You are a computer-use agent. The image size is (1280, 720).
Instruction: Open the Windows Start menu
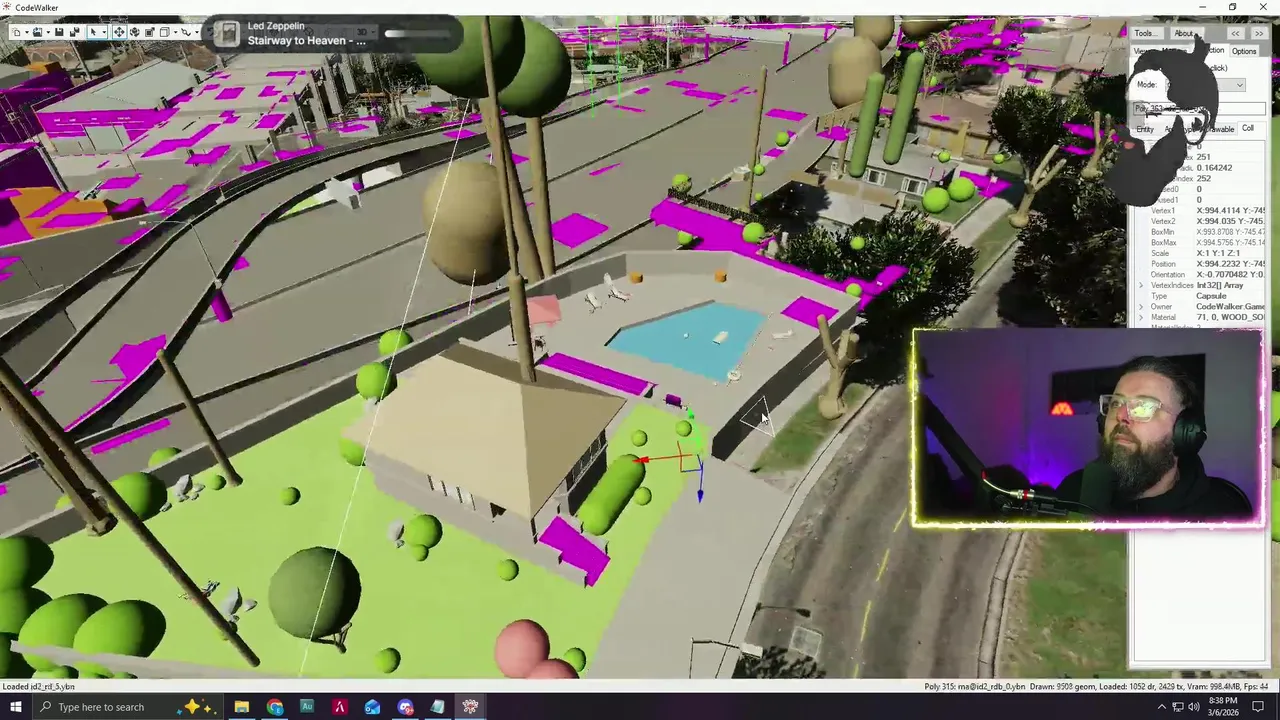tap(15, 707)
